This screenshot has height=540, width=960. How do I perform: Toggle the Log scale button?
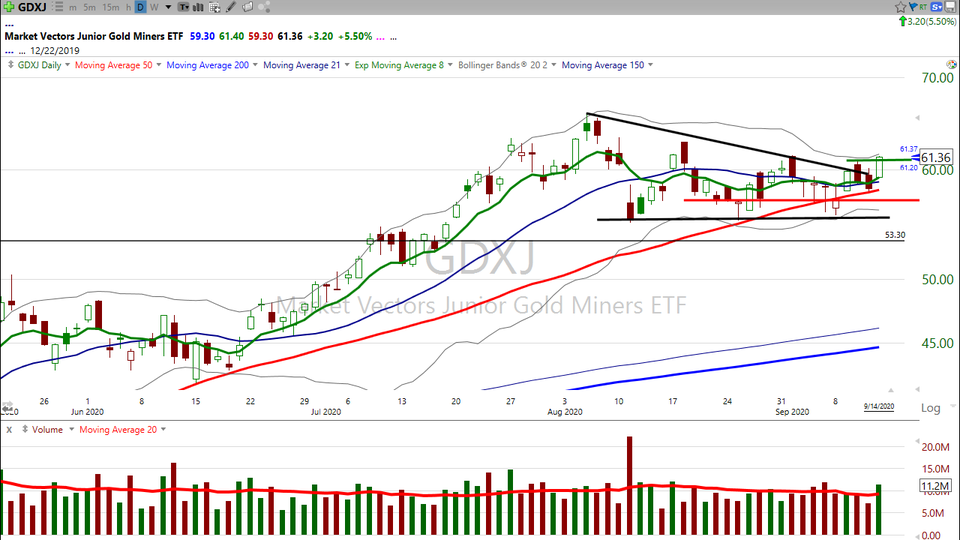931,408
